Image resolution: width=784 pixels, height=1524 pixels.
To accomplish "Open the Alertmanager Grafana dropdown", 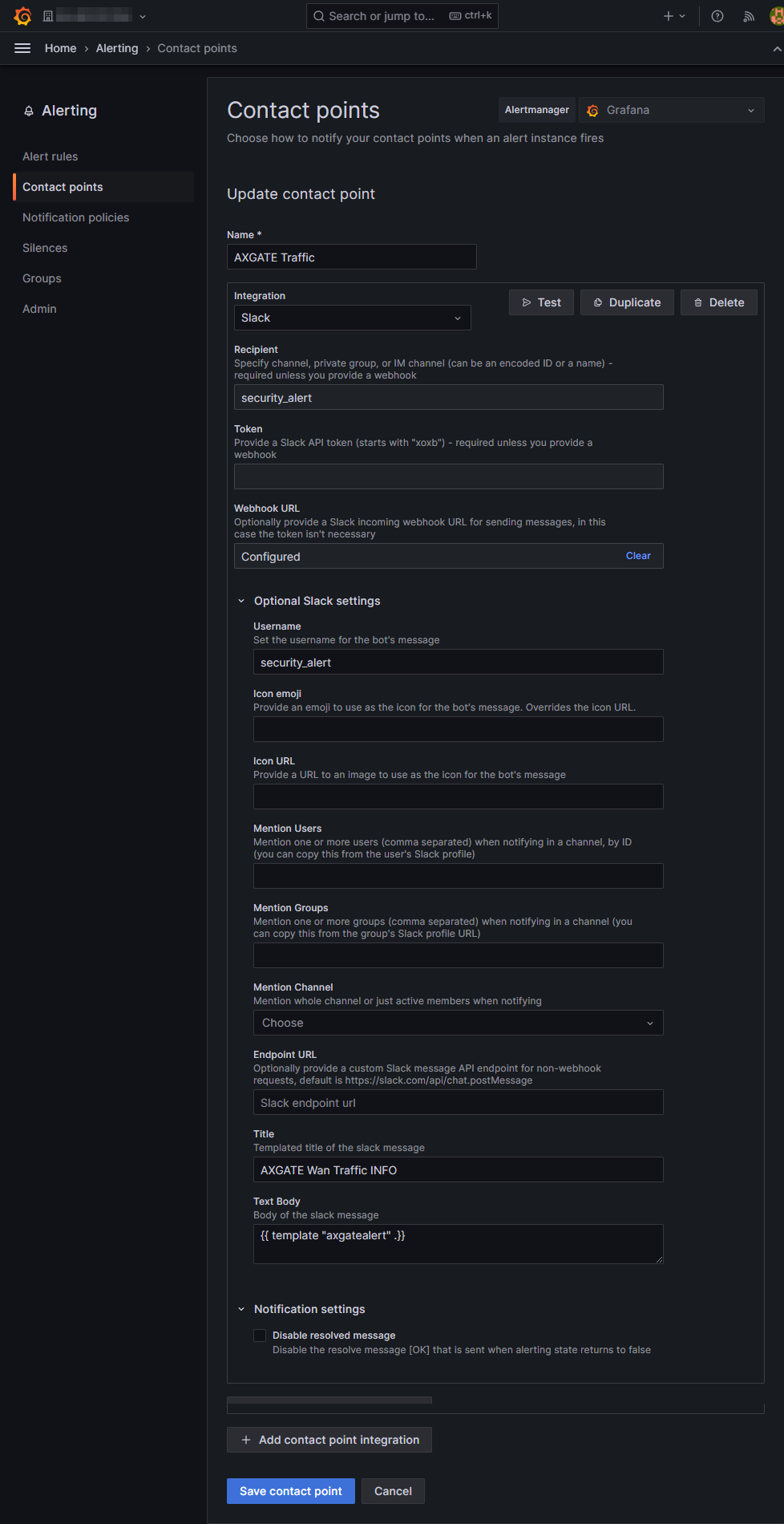I will coord(671,110).
